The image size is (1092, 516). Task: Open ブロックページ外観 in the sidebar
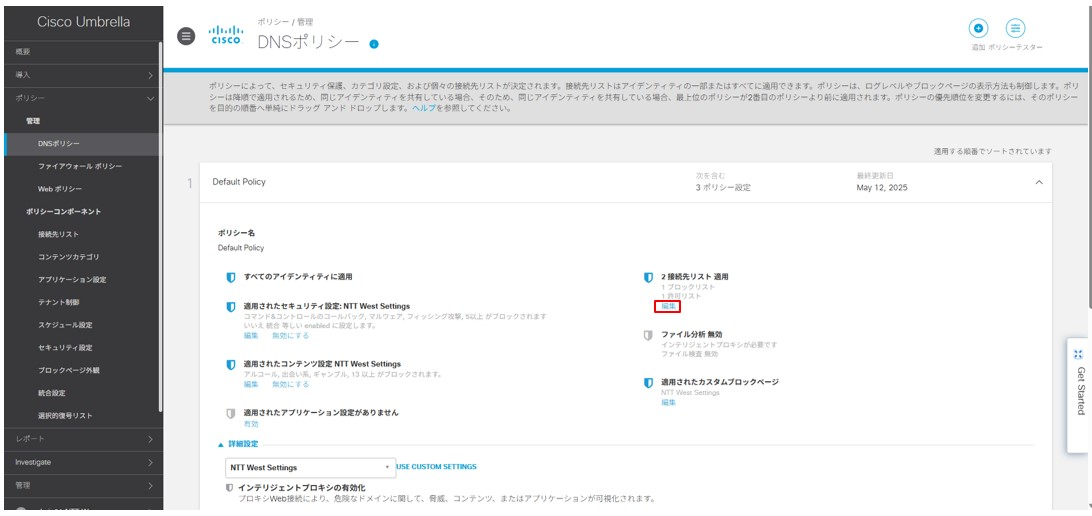click(x=68, y=370)
